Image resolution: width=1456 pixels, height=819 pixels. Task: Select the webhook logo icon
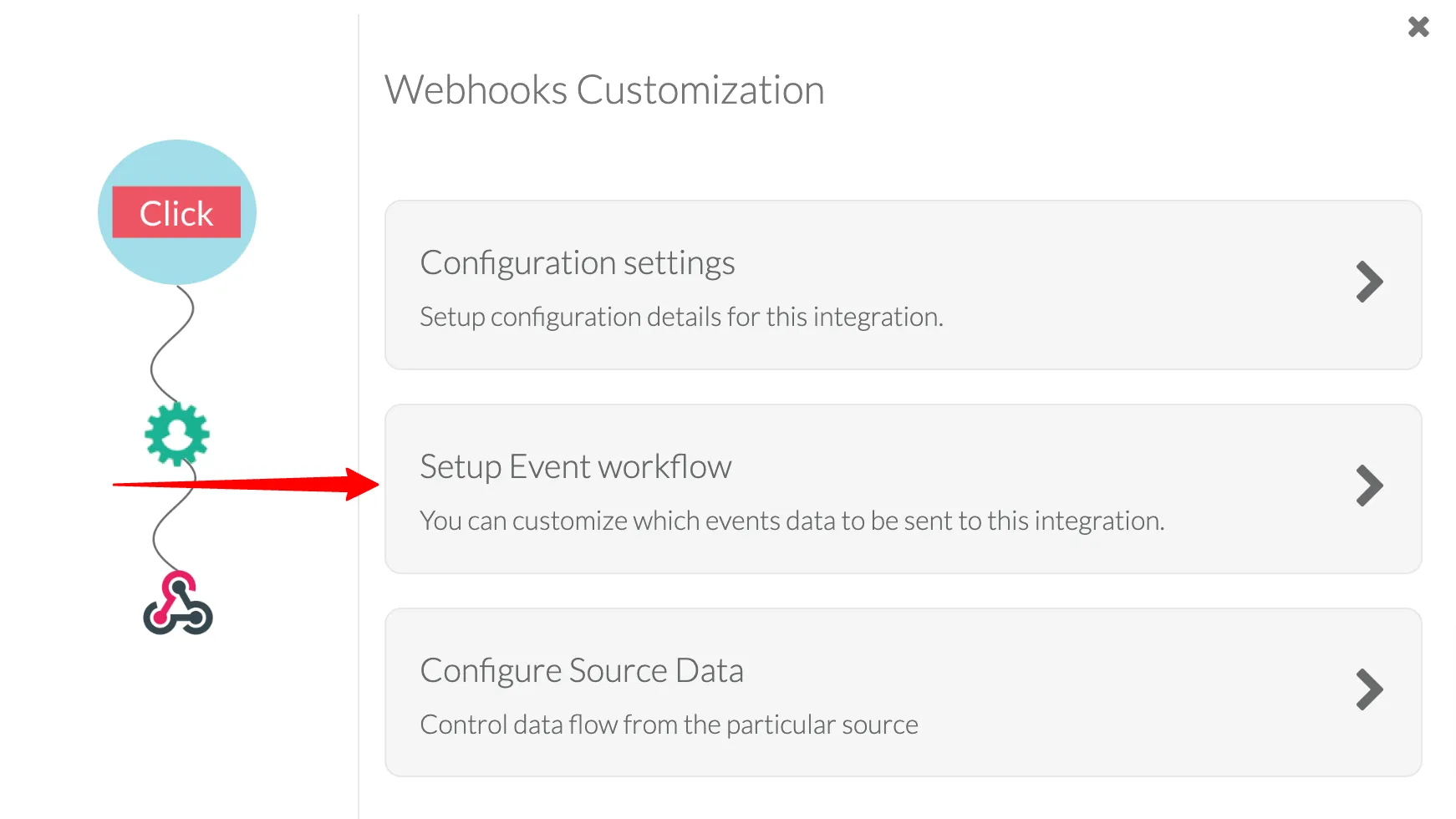178,603
